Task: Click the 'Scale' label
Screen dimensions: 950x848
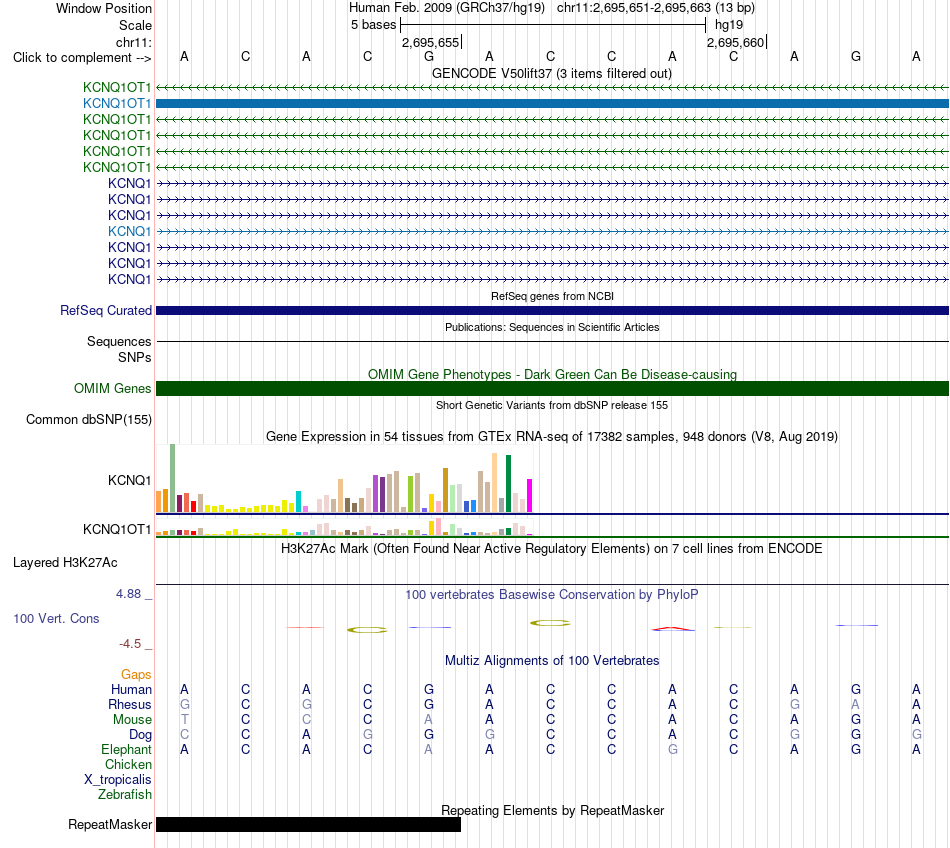Action: coord(135,25)
